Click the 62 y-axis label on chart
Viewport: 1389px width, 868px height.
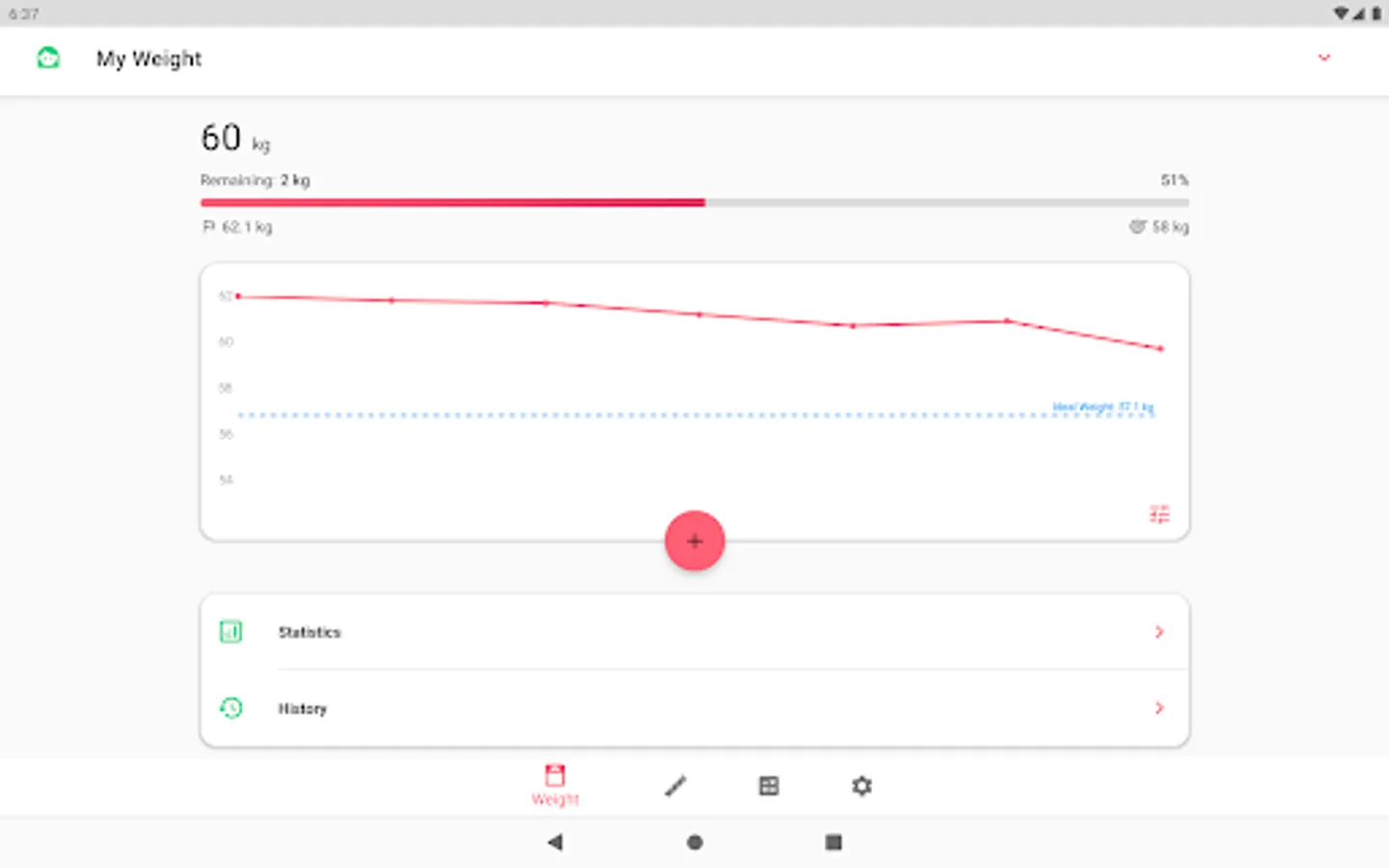(x=226, y=296)
